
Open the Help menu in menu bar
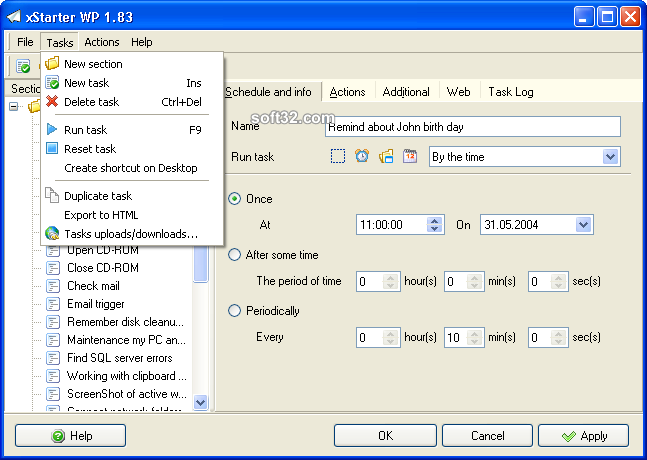pos(142,42)
